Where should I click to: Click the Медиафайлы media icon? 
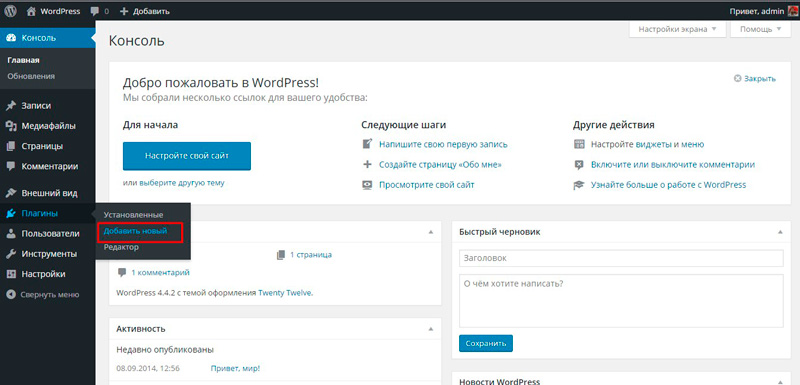click(x=11, y=126)
